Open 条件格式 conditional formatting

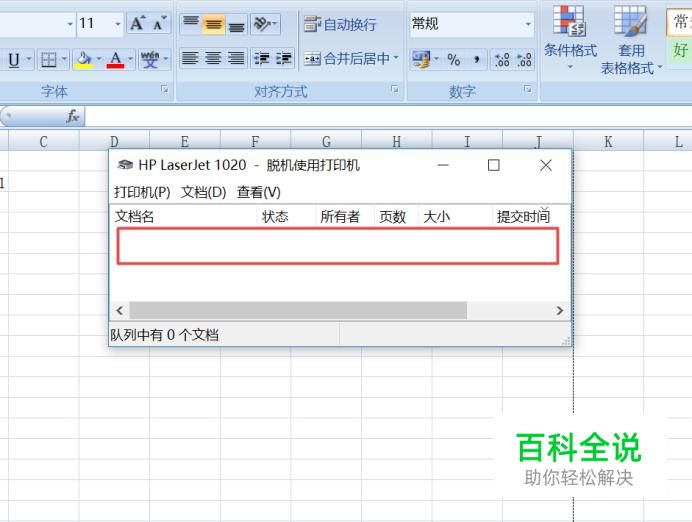click(570, 39)
